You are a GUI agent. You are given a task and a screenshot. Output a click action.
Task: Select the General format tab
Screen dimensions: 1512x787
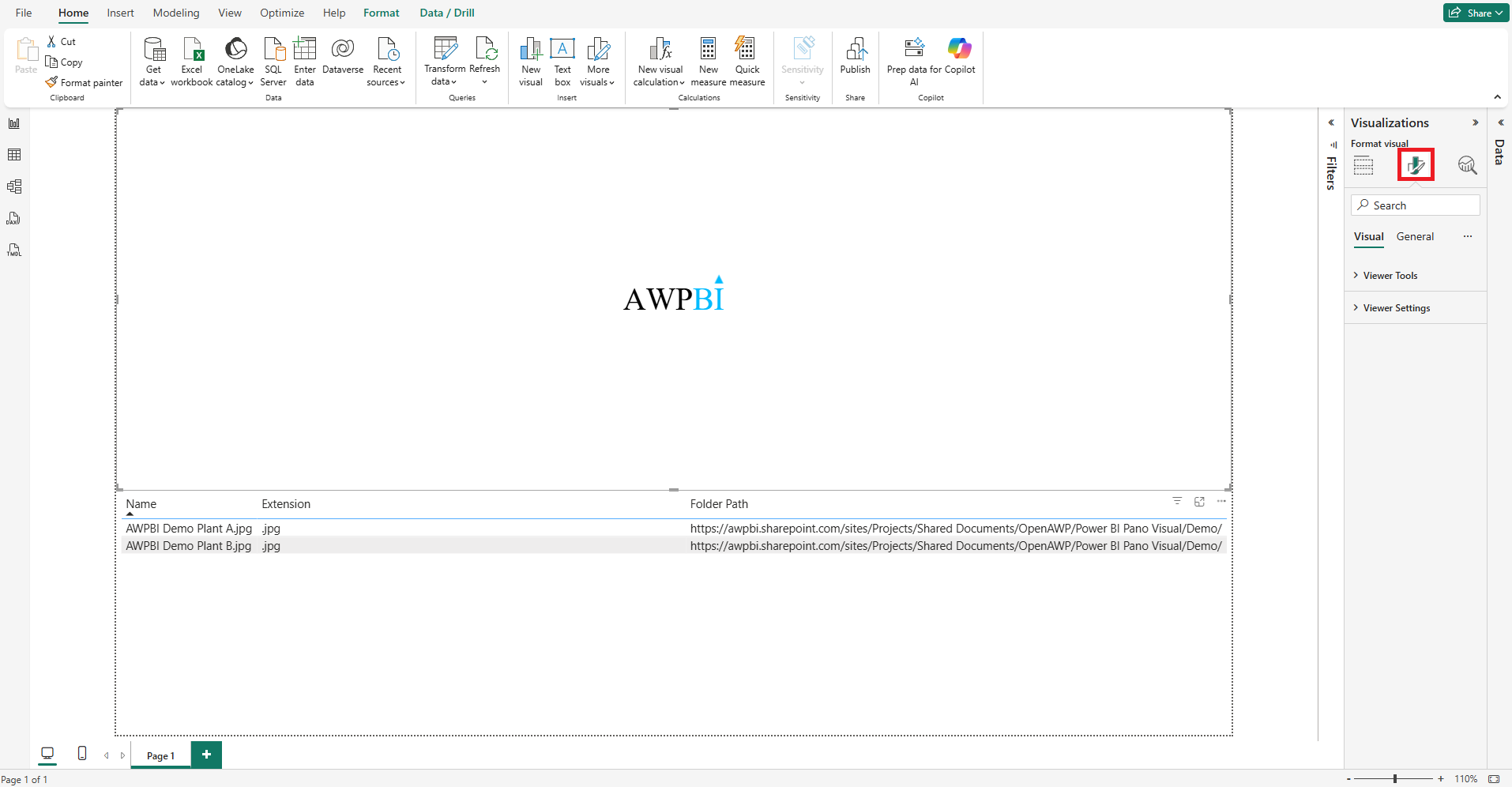coord(1415,236)
